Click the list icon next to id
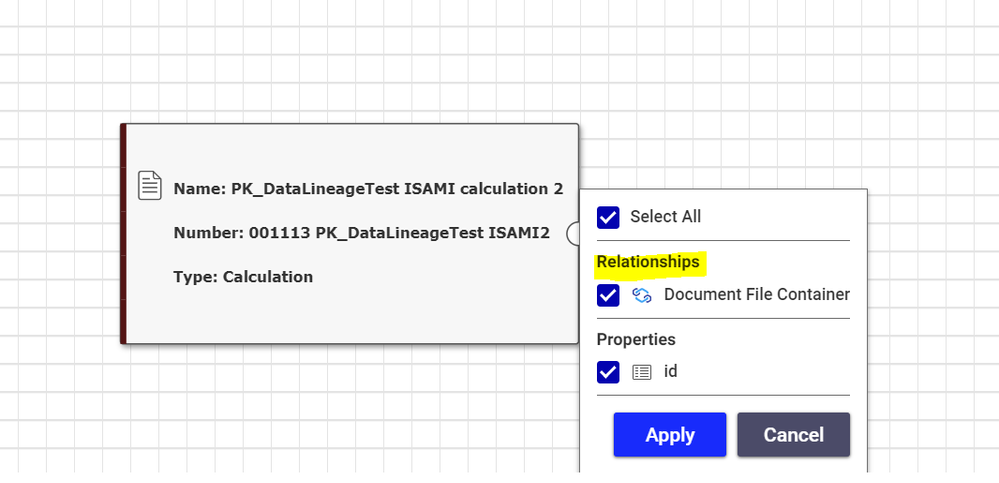 click(x=642, y=372)
